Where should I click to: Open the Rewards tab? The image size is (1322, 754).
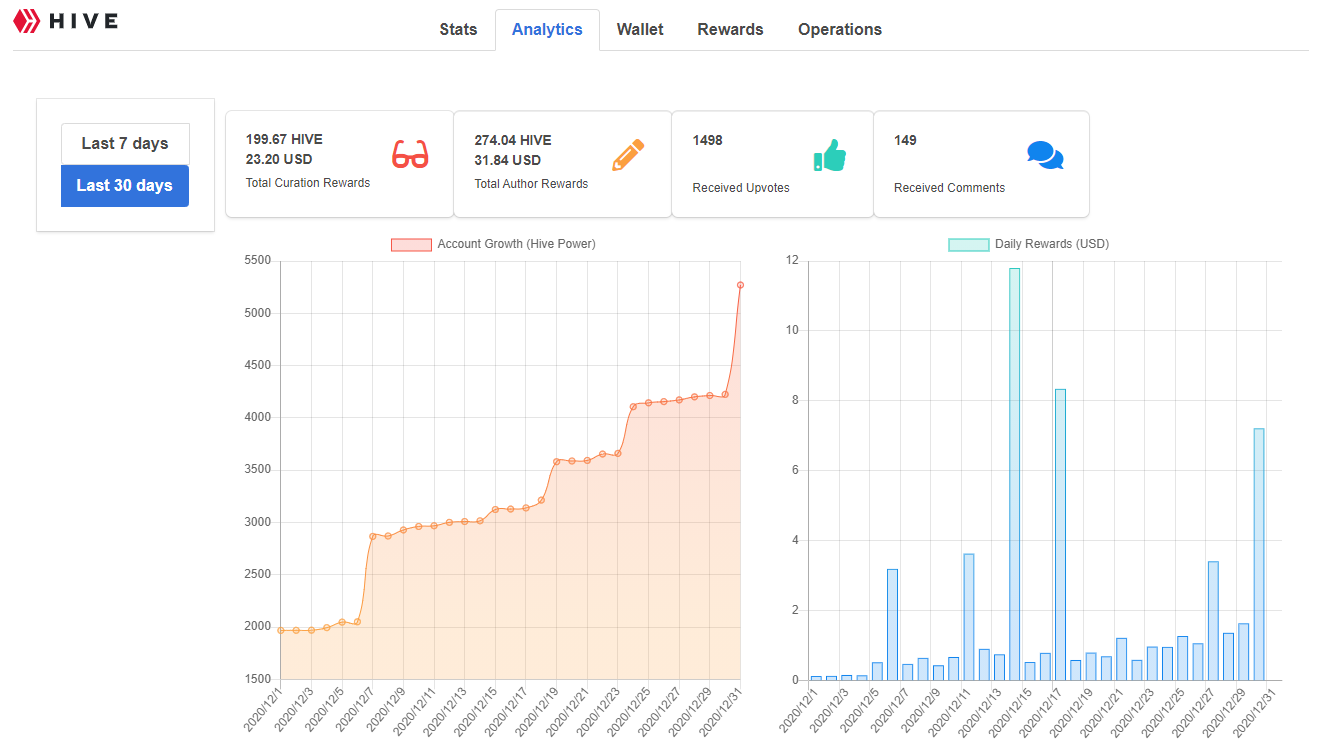coord(730,29)
